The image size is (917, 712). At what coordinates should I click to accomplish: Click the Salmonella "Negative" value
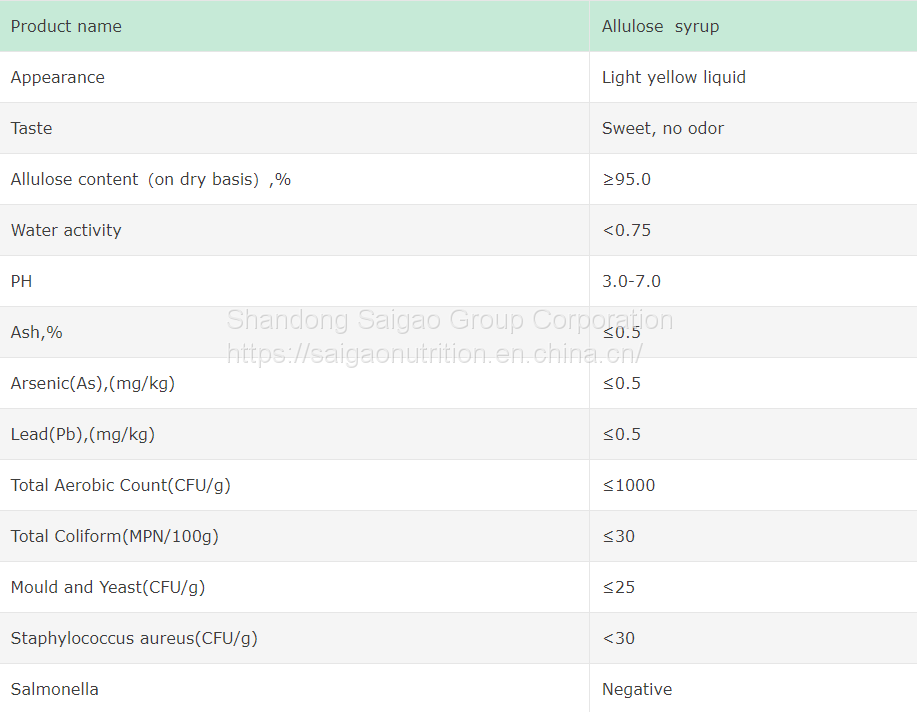(x=637, y=690)
